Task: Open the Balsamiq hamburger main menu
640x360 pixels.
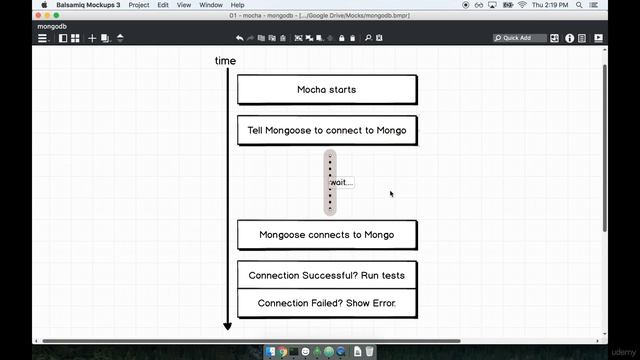Action: click(x=42, y=38)
